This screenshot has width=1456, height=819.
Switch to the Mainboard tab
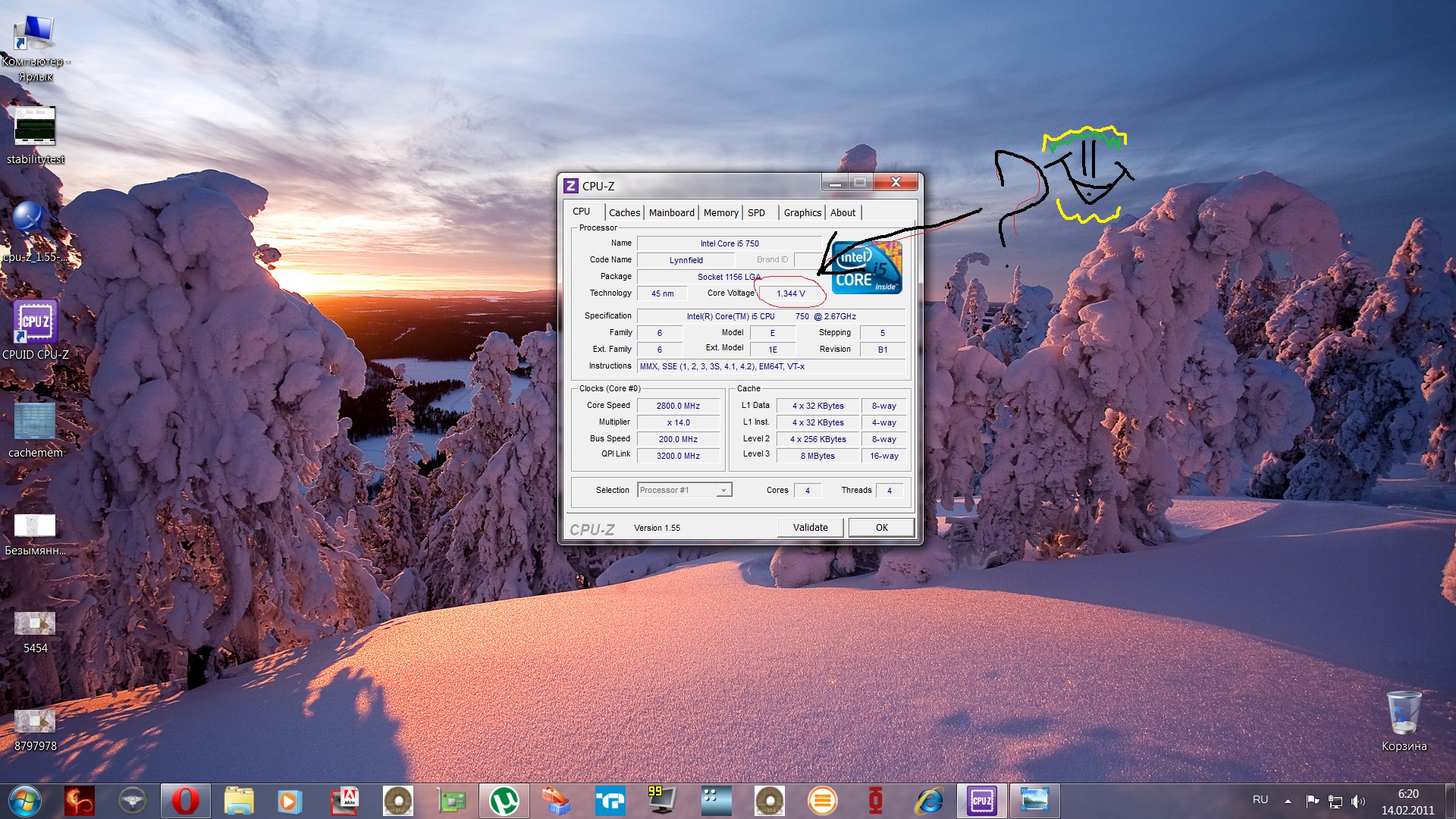click(x=671, y=213)
